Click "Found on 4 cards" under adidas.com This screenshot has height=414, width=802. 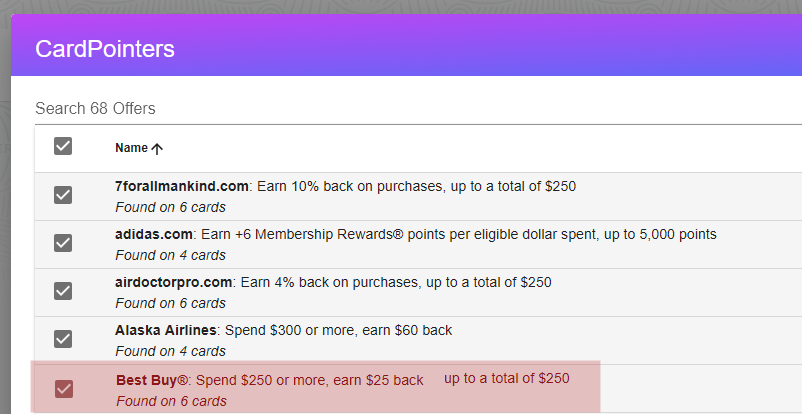170,255
